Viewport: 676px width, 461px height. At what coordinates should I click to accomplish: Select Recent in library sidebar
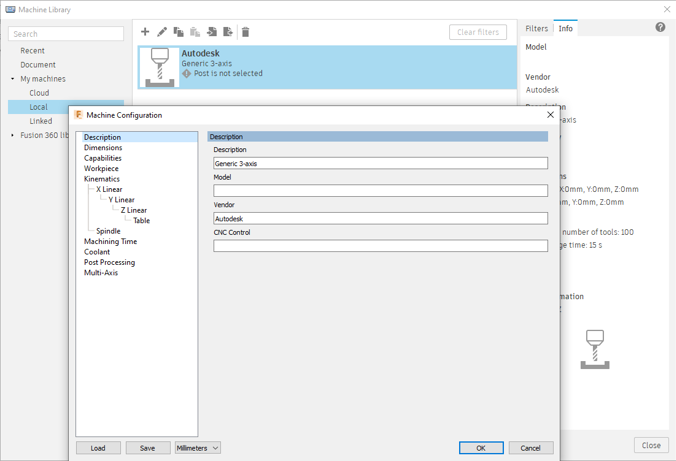pyautogui.click(x=32, y=50)
